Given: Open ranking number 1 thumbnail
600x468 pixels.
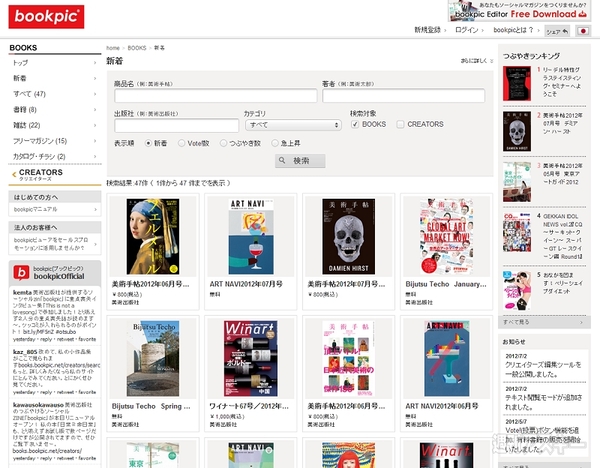Looking at the screenshot, I should point(517,83).
